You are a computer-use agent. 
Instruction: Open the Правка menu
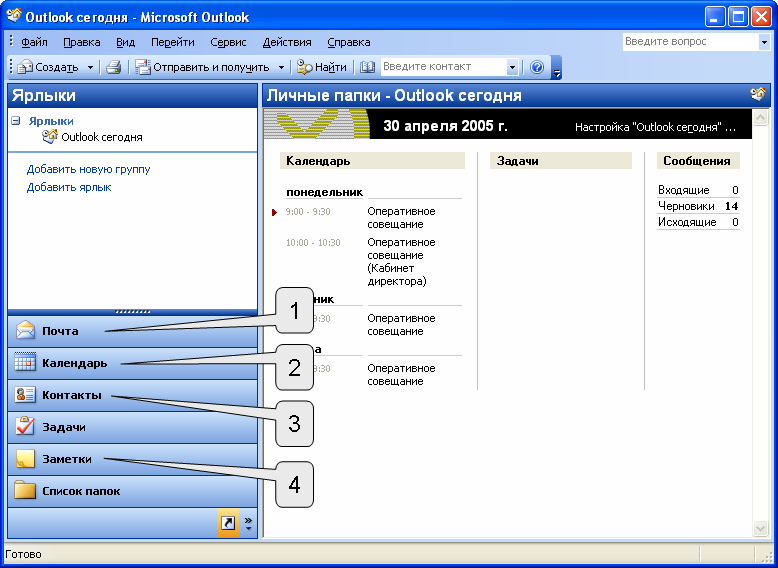coord(82,42)
